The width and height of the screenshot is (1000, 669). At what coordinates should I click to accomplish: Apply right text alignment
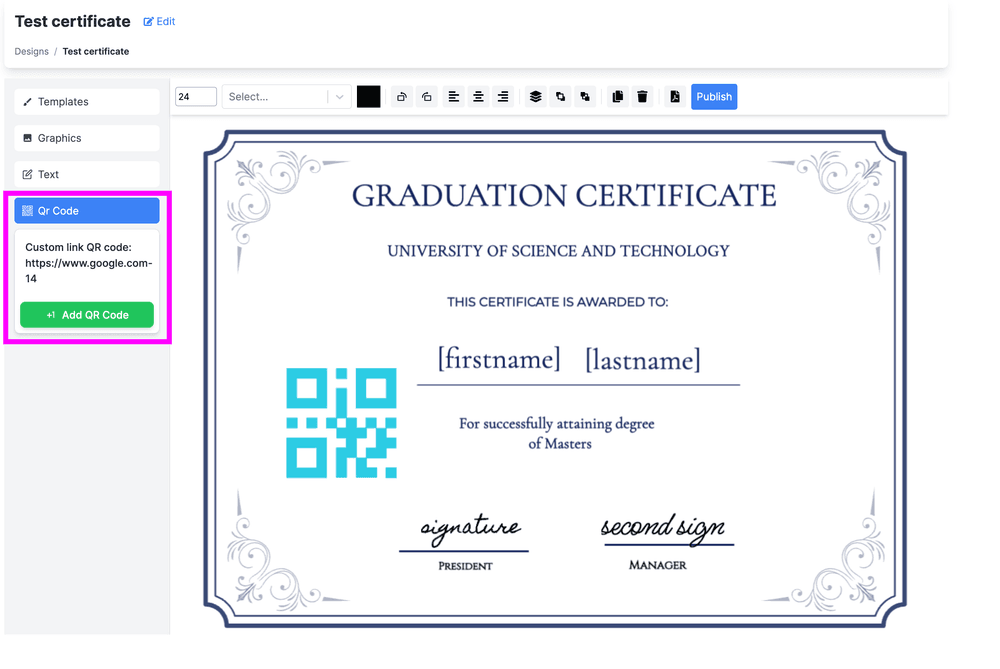click(x=503, y=96)
